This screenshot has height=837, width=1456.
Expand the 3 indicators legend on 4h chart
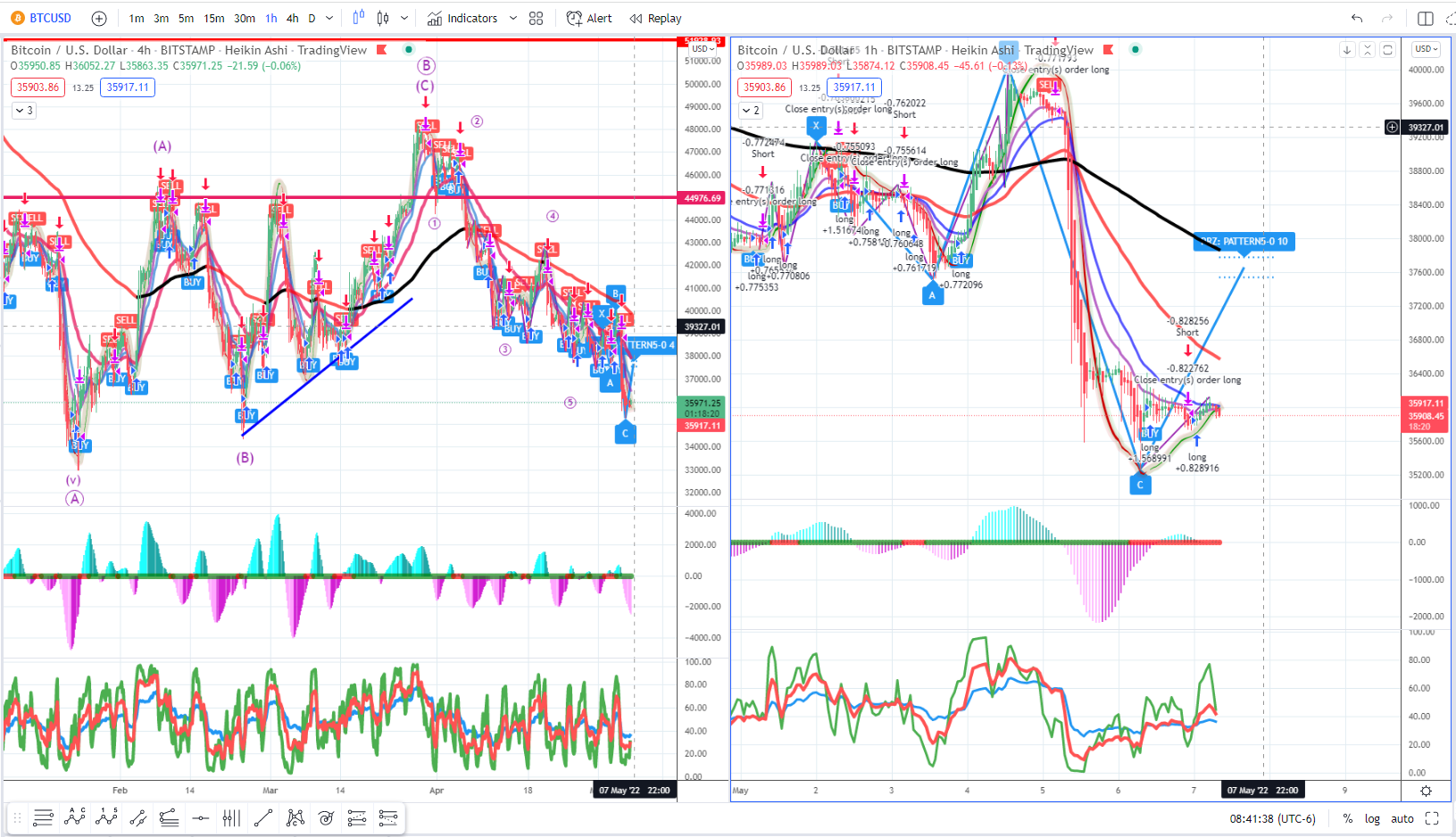(x=23, y=111)
